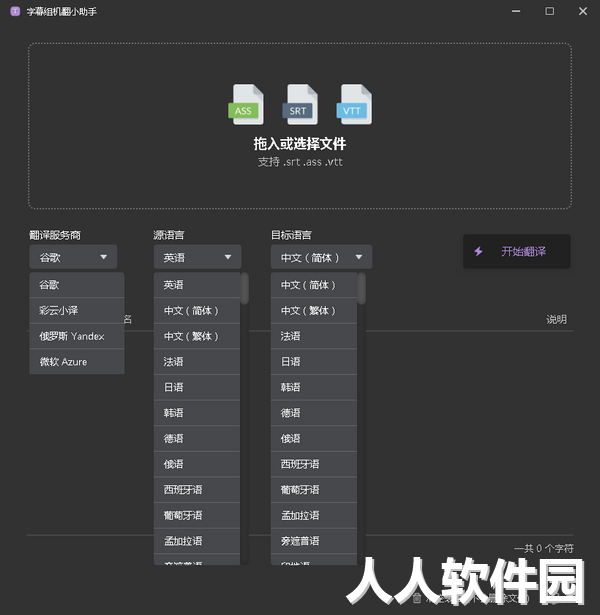This screenshot has width=600, height=615.
Task: Select 孟加拉语 in source language list
Action: click(x=197, y=541)
